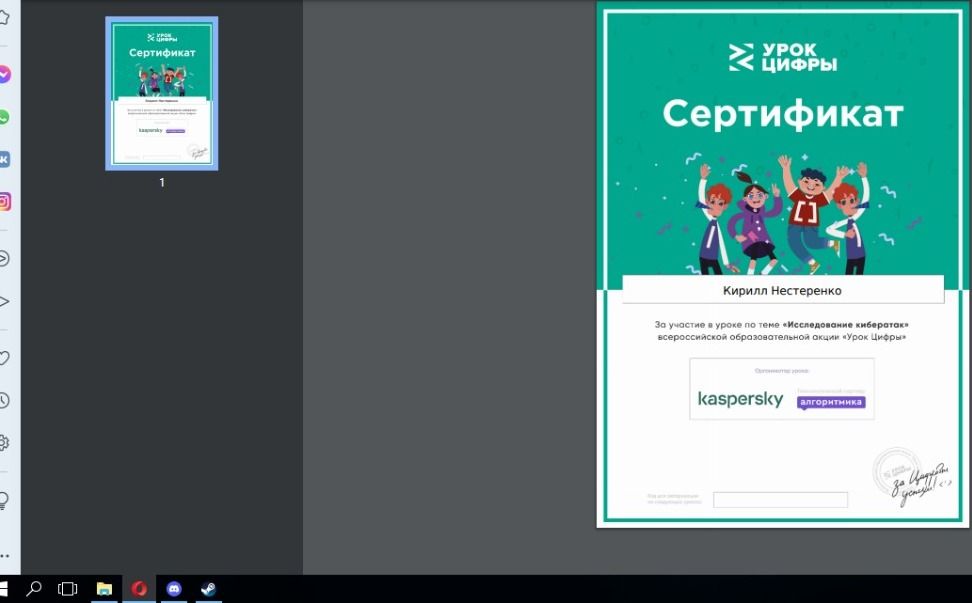Open Messenger in the Opera sidebar
The width and height of the screenshot is (972, 603).
(x=4, y=74)
